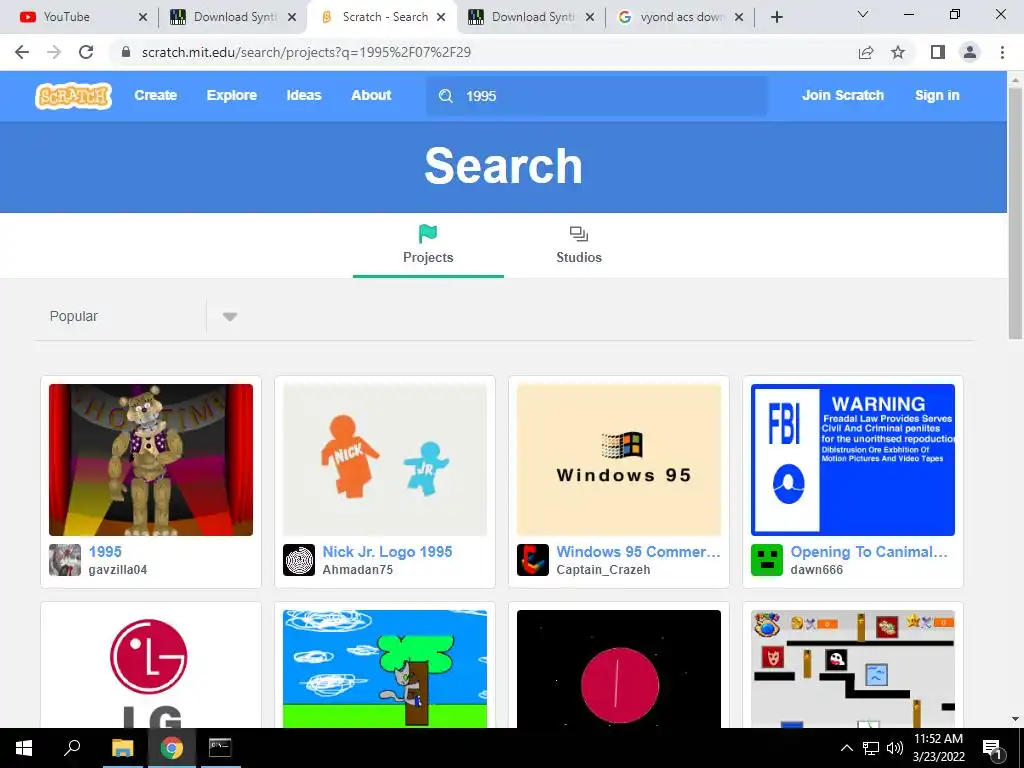Select the Projects tab
1024x768 pixels.
tap(428, 245)
